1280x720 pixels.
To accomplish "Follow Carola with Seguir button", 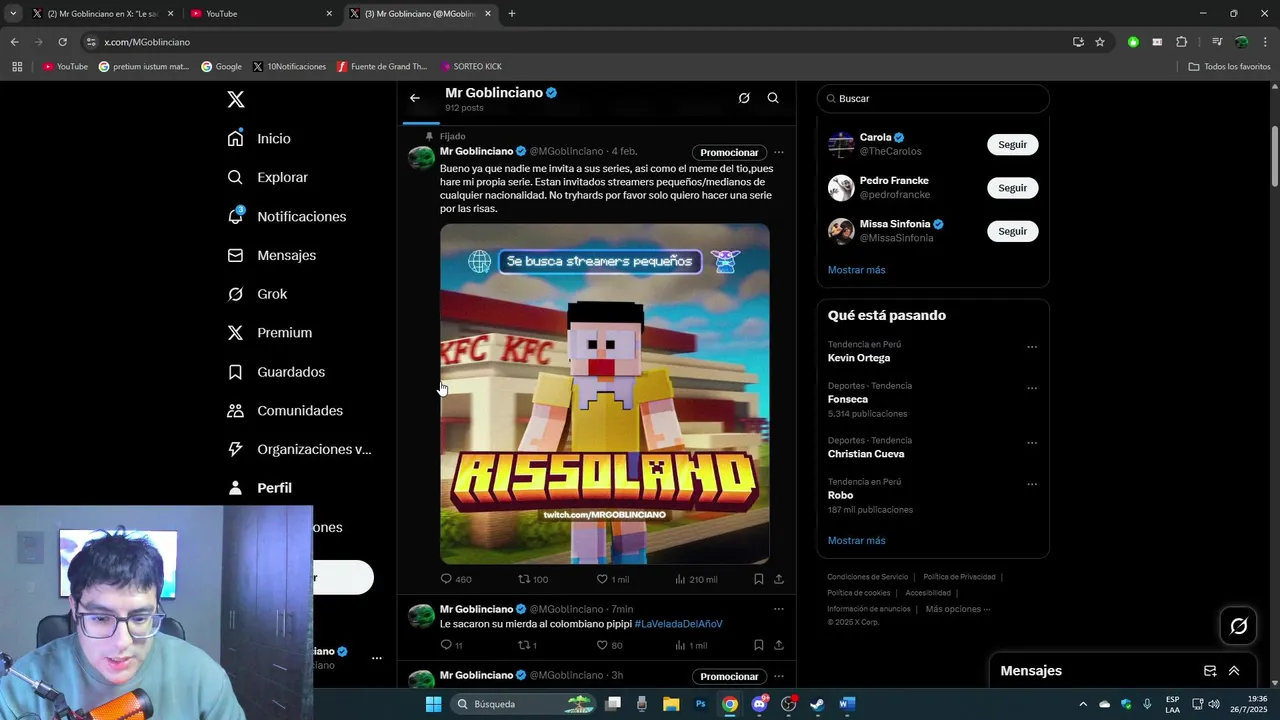I will (x=1012, y=145).
